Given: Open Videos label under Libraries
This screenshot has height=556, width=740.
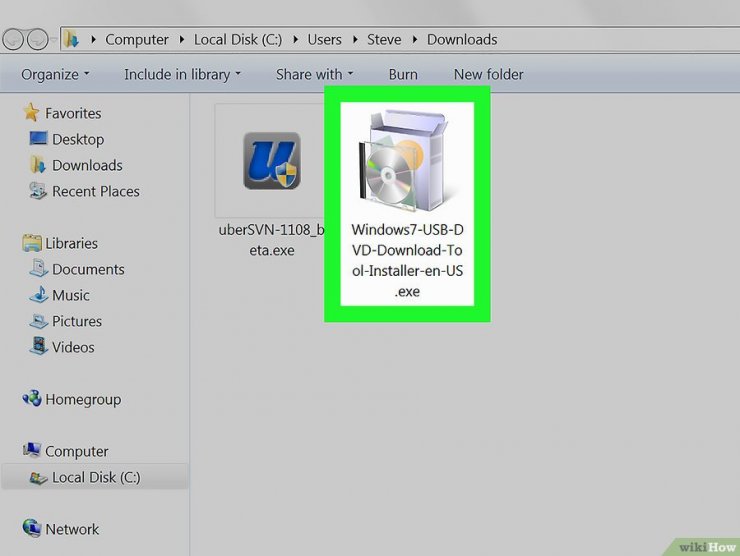Looking at the screenshot, I should [x=73, y=347].
